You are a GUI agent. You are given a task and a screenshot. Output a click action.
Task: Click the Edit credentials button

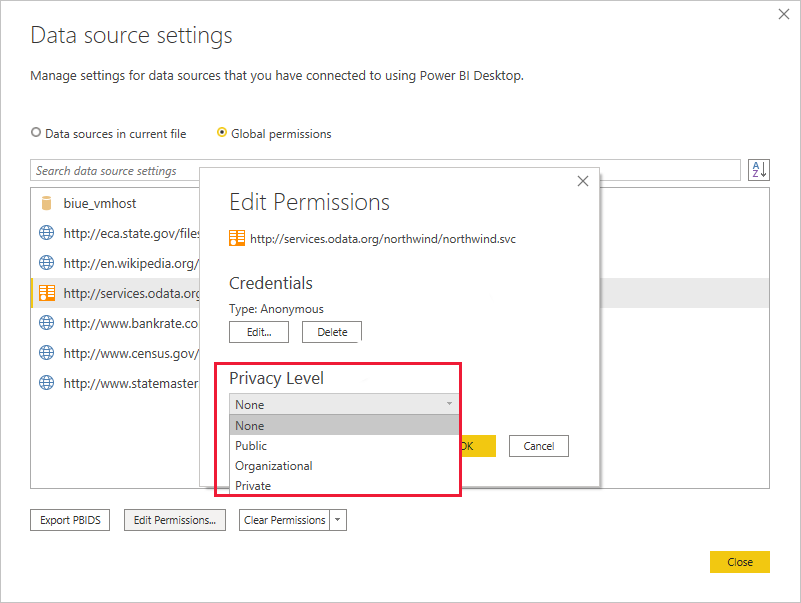[259, 331]
